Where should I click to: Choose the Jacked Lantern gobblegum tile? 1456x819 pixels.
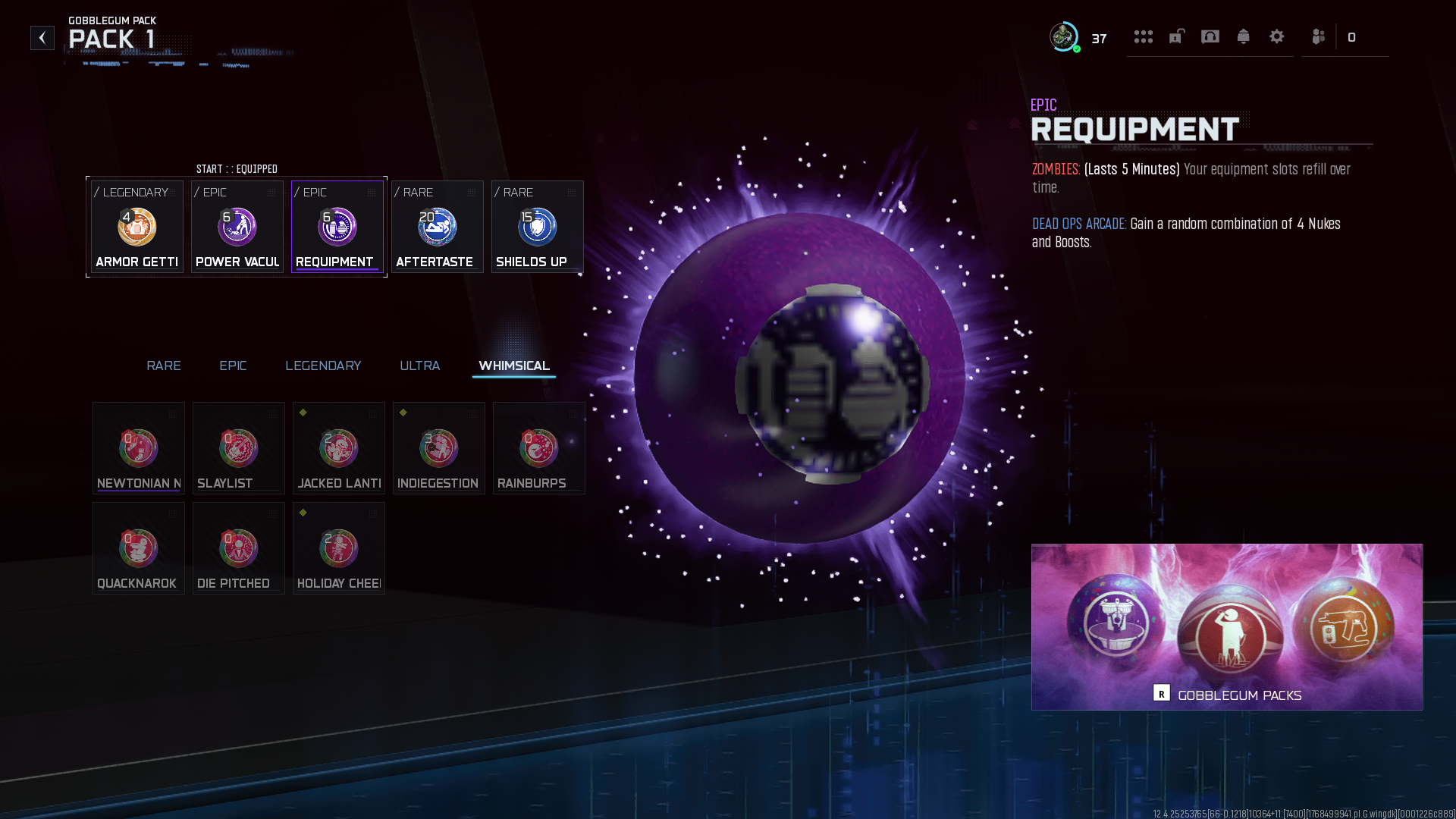click(338, 448)
